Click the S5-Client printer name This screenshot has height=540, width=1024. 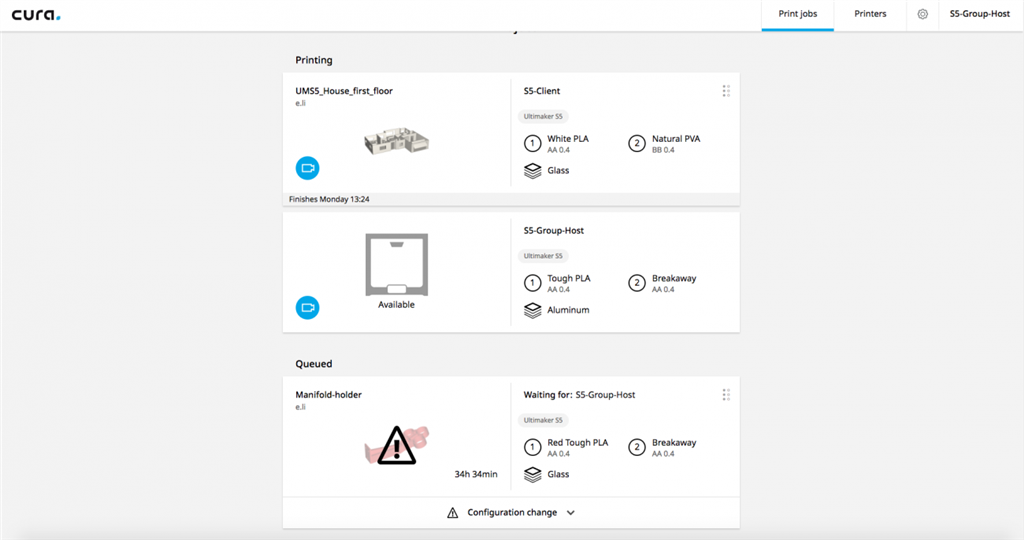click(x=542, y=91)
